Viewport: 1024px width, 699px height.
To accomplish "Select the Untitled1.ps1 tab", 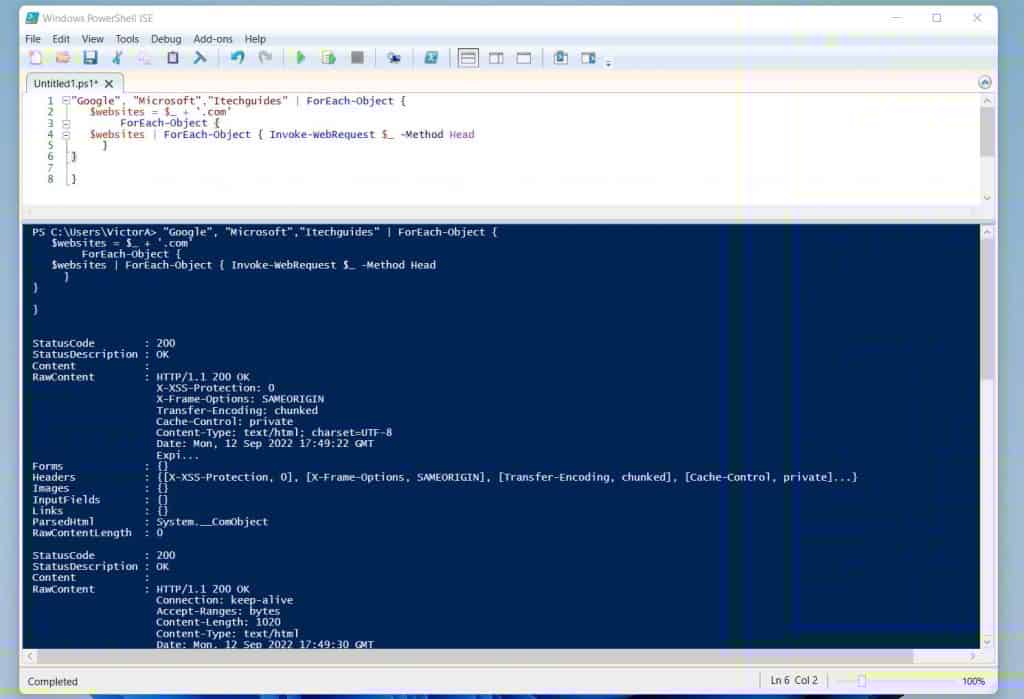I will tap(65, 84).
